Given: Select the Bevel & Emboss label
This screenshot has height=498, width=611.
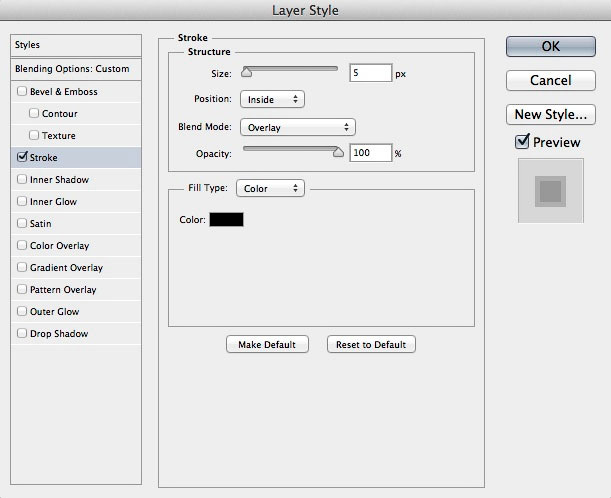Looking at the screenshot, I should coord(64,92).
